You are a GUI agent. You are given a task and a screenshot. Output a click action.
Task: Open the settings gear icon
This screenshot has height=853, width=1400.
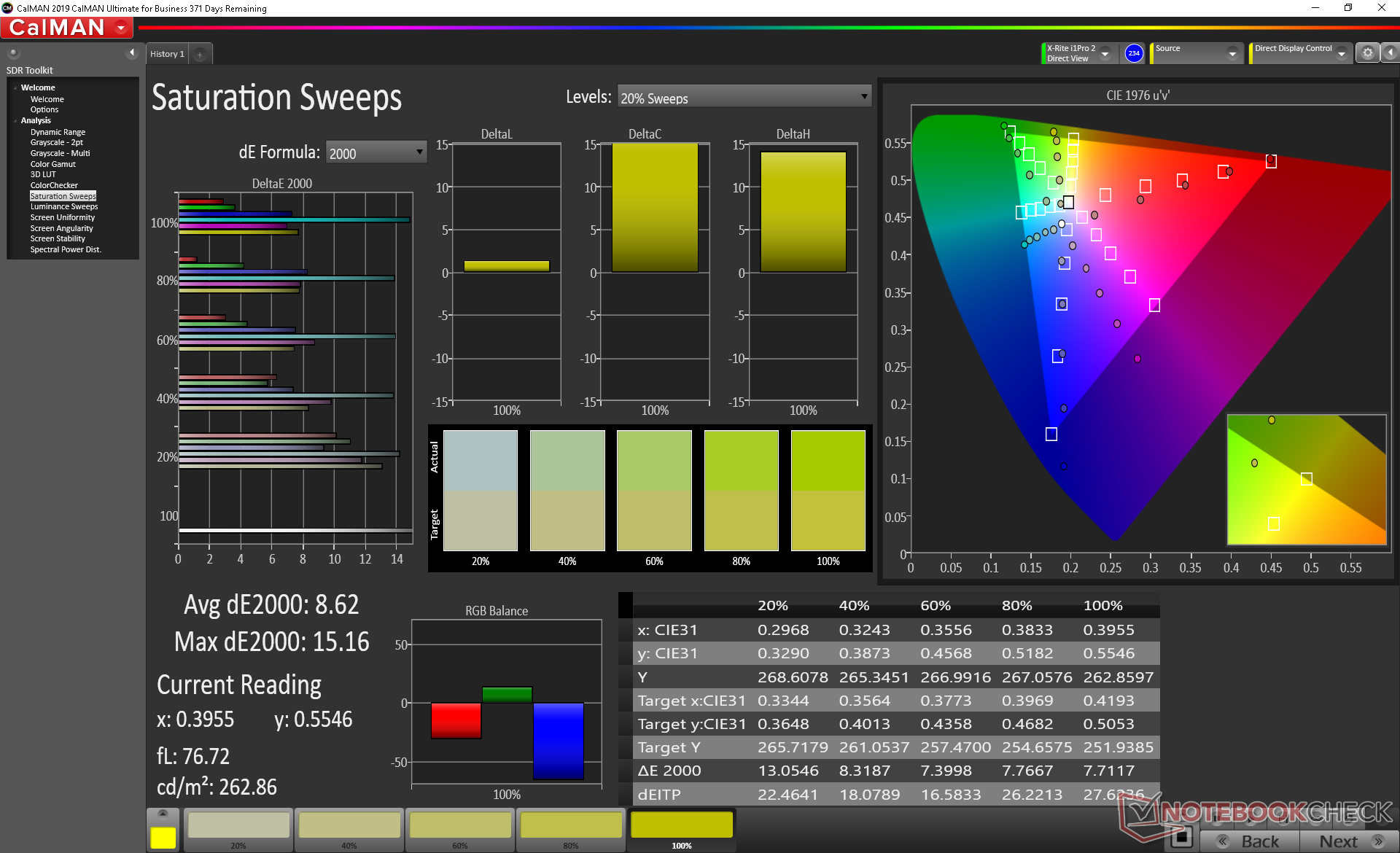(x=1367, y=52)
